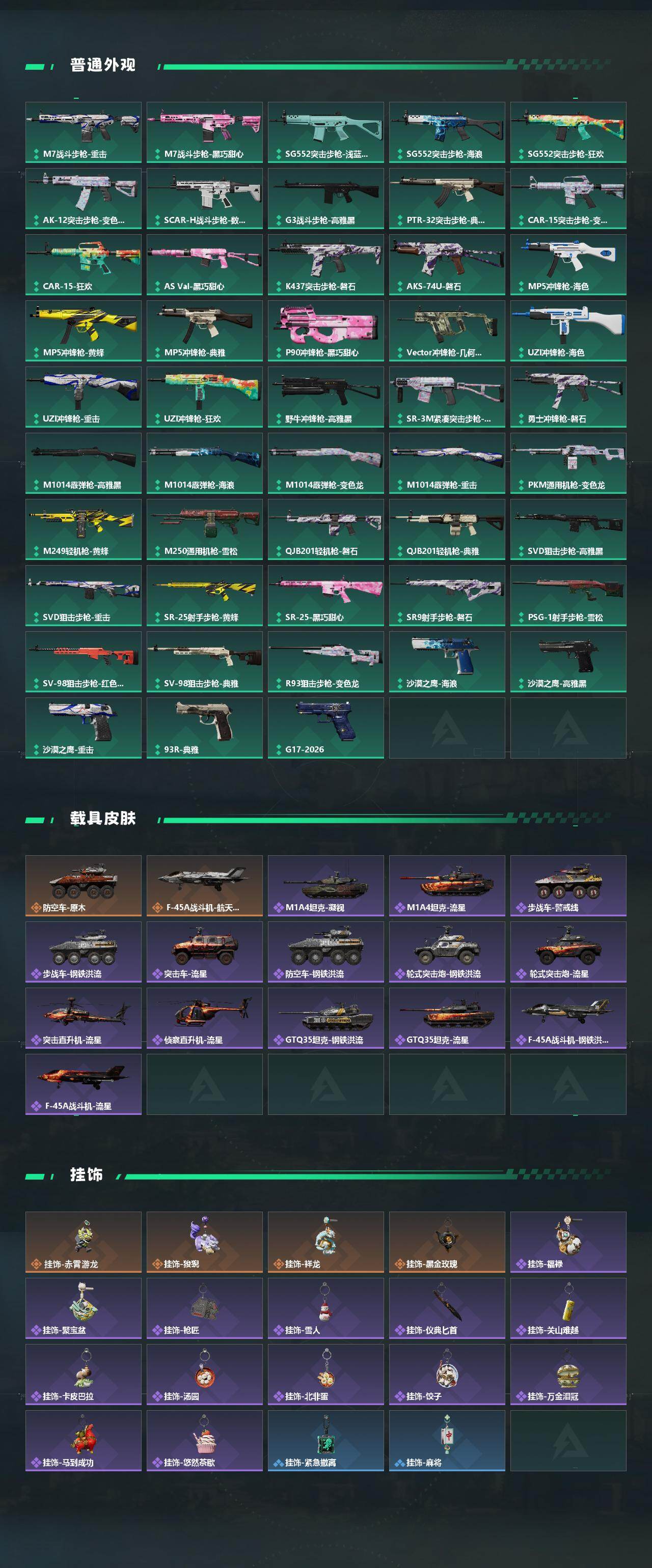Choose the F-45A战斗机-流星 jet skin
Image resolution: width=652 pixels, height=1568 pixels.
(x=84, y=1084)
